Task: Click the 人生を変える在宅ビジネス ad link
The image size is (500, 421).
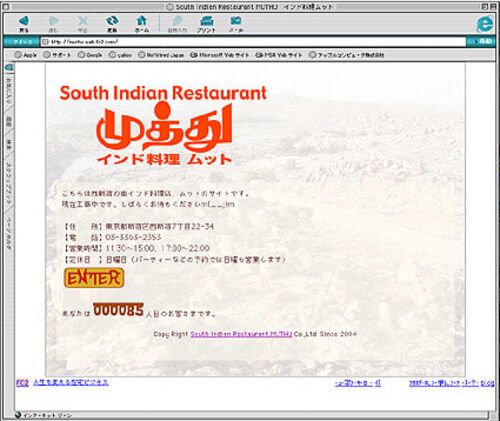Action: [x=71, y=383]
